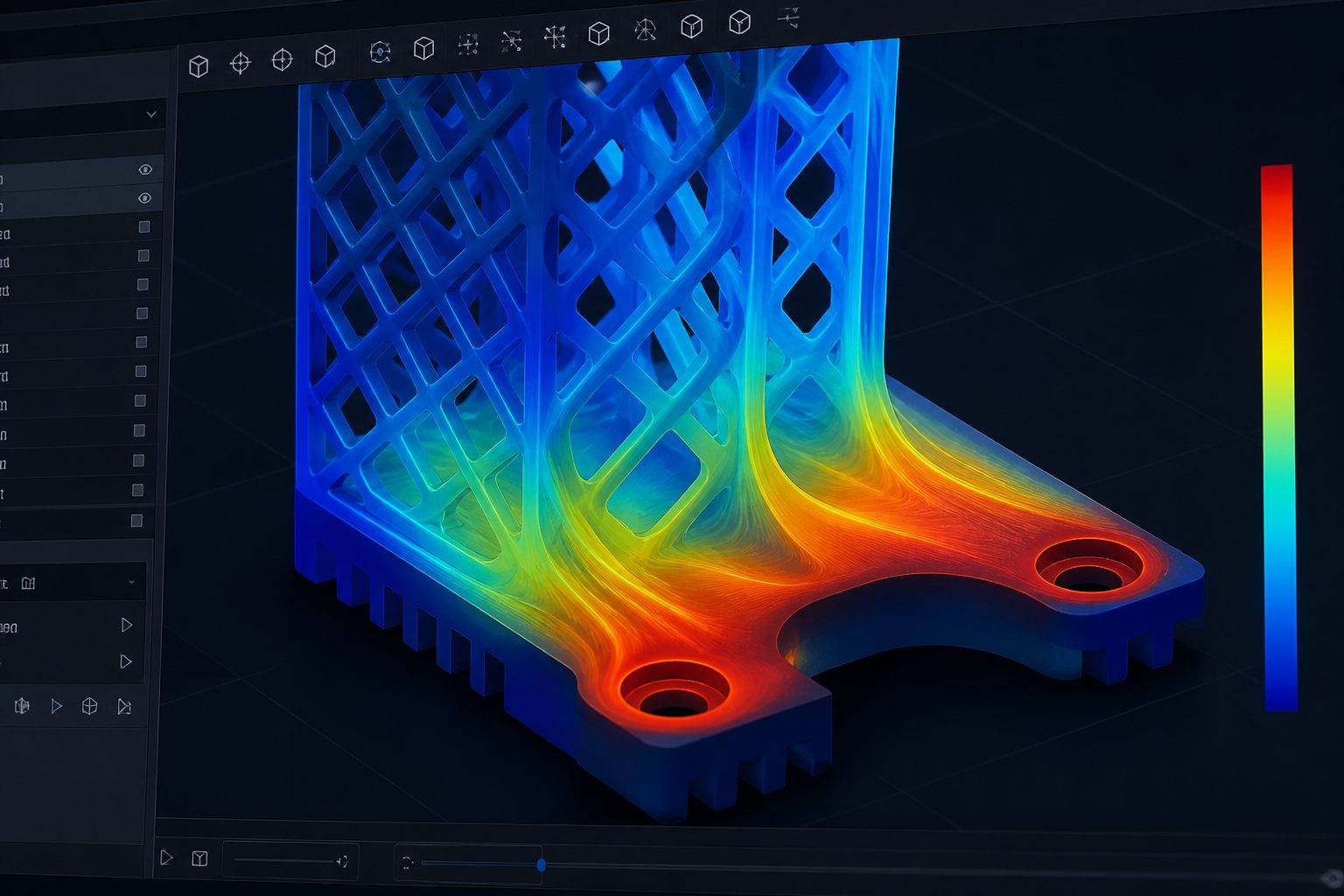Tick the first checkbox below the eye icons

(144, 227)
